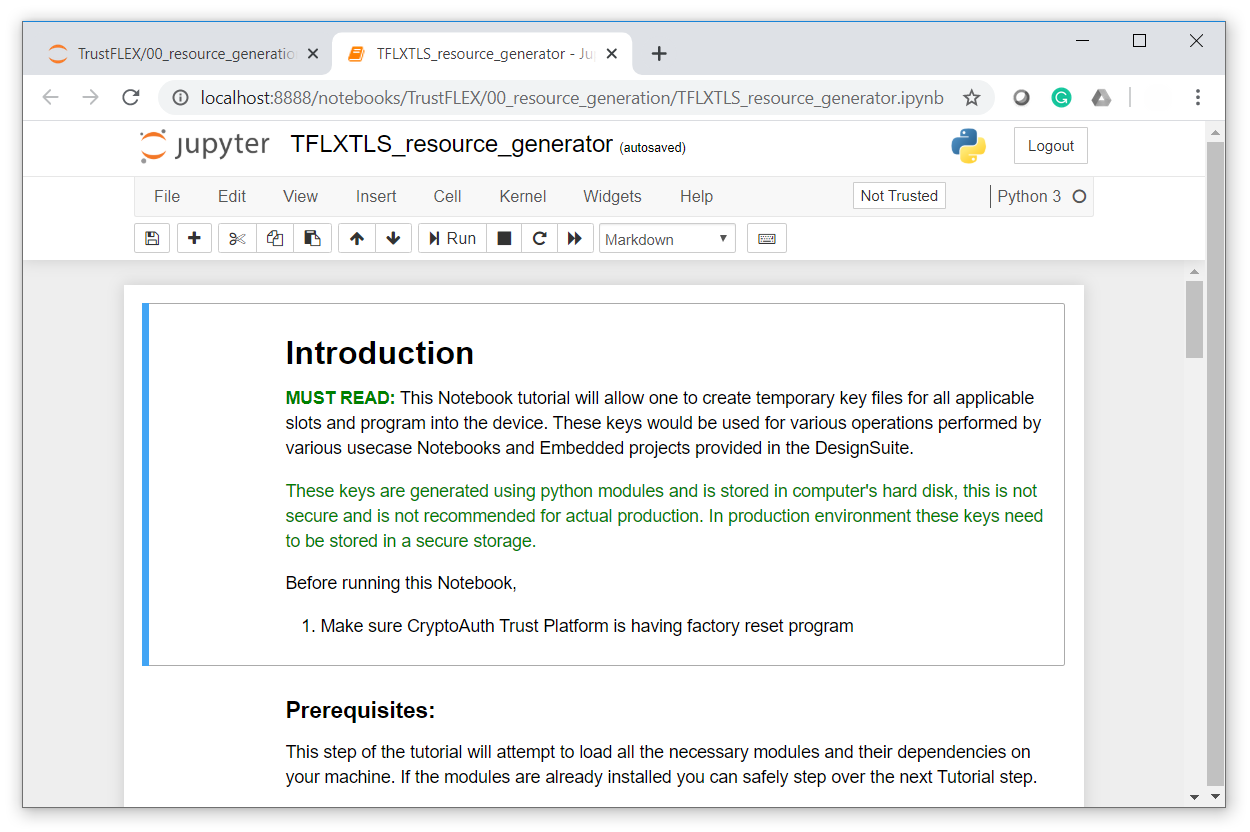Cut the selected cell
1250x832 pixels.
click(x=236, y=238)
